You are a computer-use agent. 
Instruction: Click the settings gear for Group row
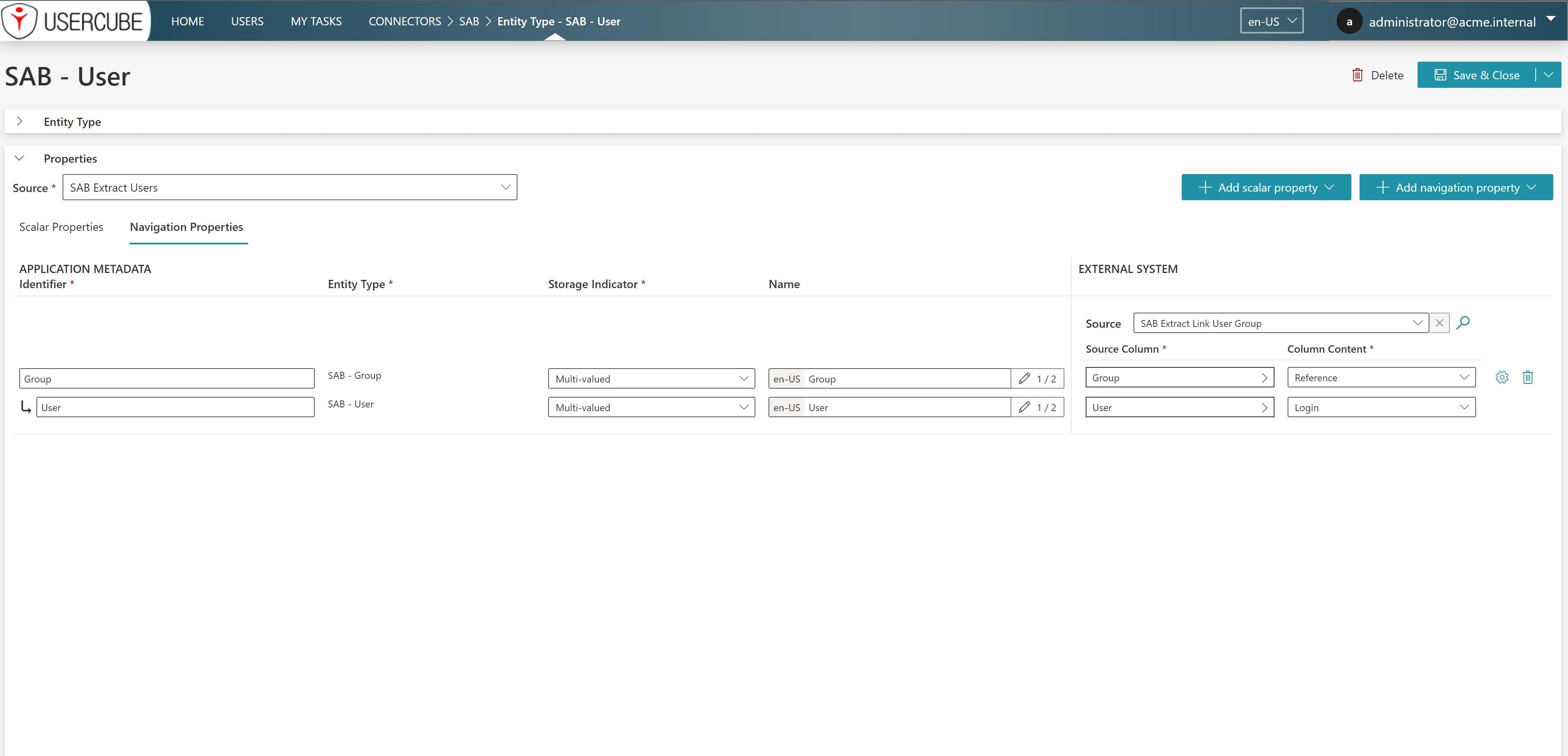[1502, 378]
